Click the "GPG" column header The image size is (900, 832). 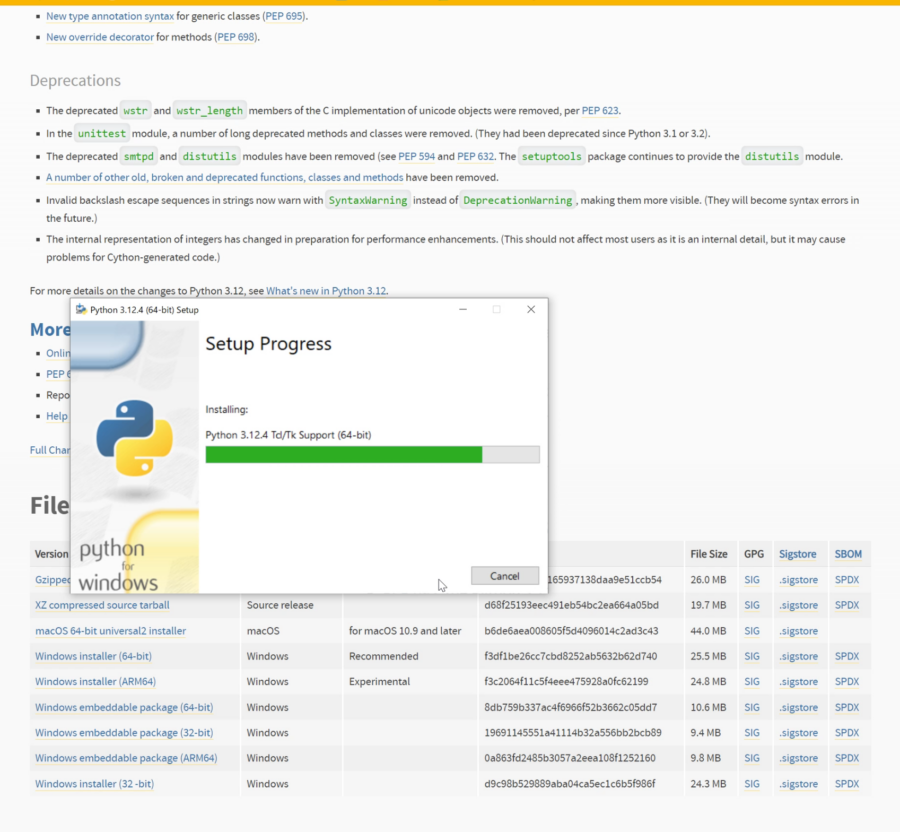[x=754, y=554]
